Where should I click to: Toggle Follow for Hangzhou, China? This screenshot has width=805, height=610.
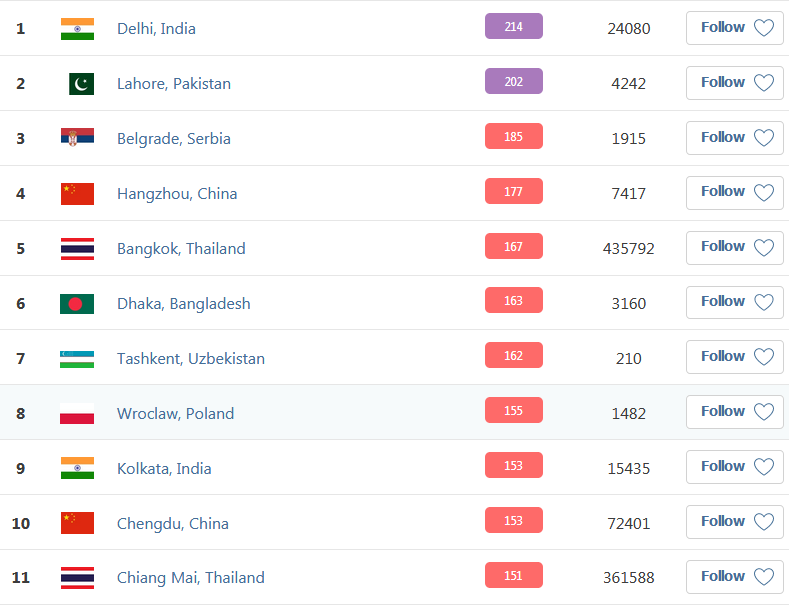pos(734,193)
